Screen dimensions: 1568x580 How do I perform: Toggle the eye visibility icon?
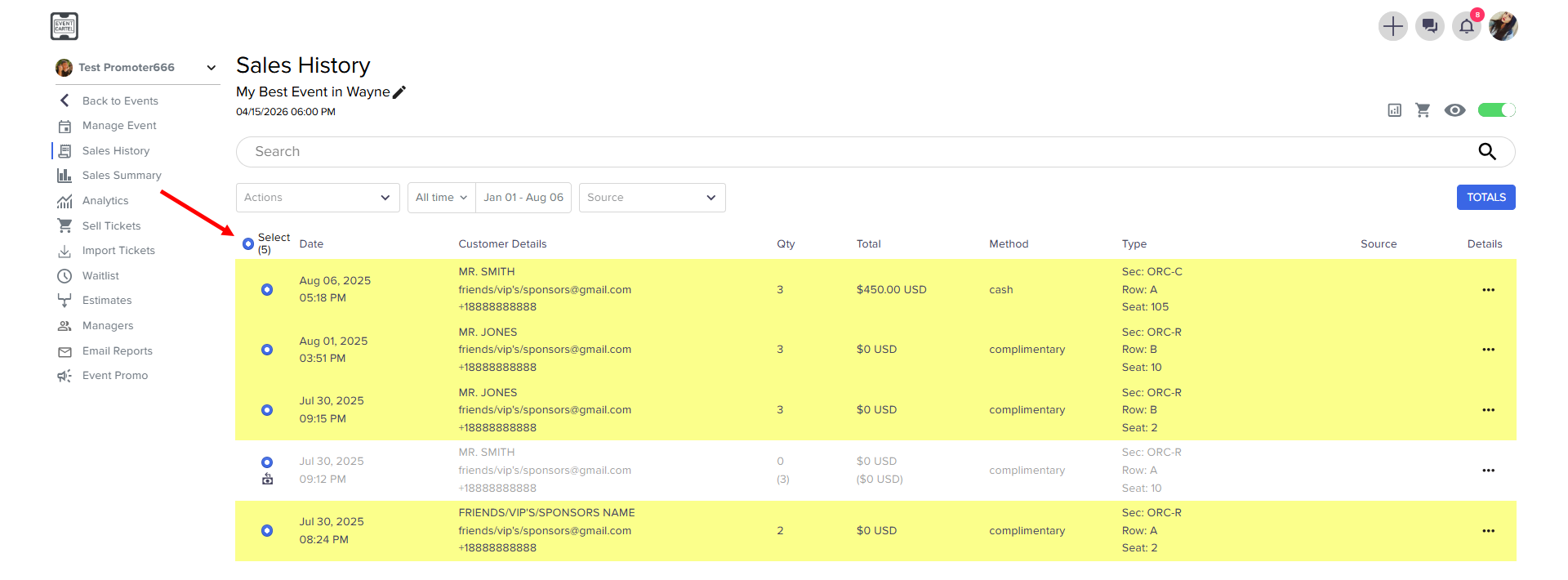click(1454, 110)
